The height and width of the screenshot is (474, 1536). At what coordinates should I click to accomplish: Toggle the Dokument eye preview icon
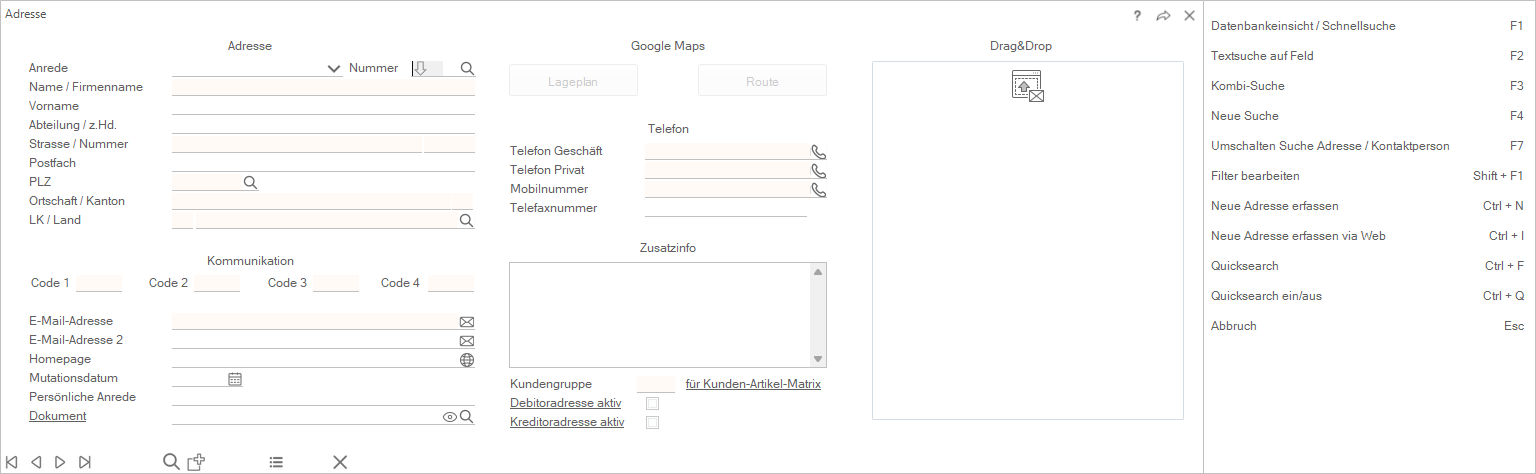point(450,417)
